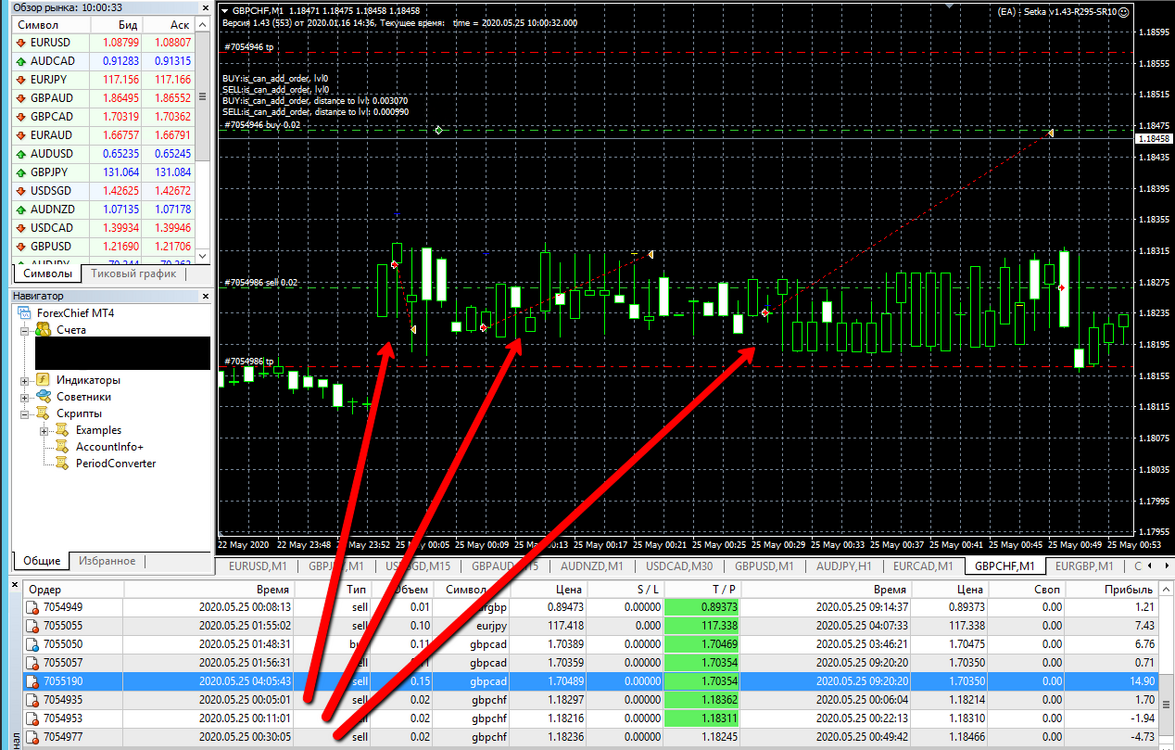Switch to the USDCAD,M30 chart tab
This screenshot has height=750, width=1175.
coord(679,566)
